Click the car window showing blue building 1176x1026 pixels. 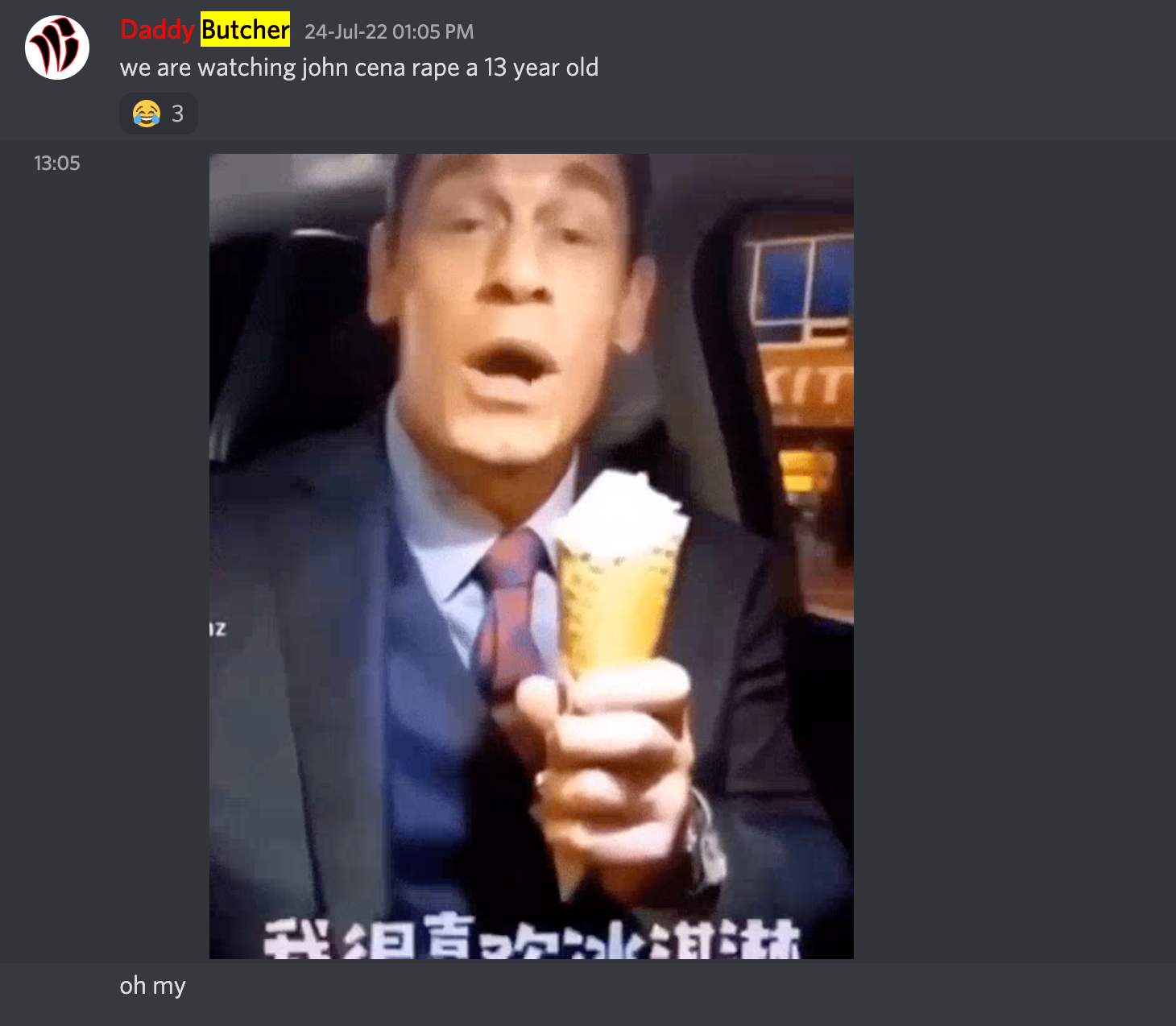[801, 286]
